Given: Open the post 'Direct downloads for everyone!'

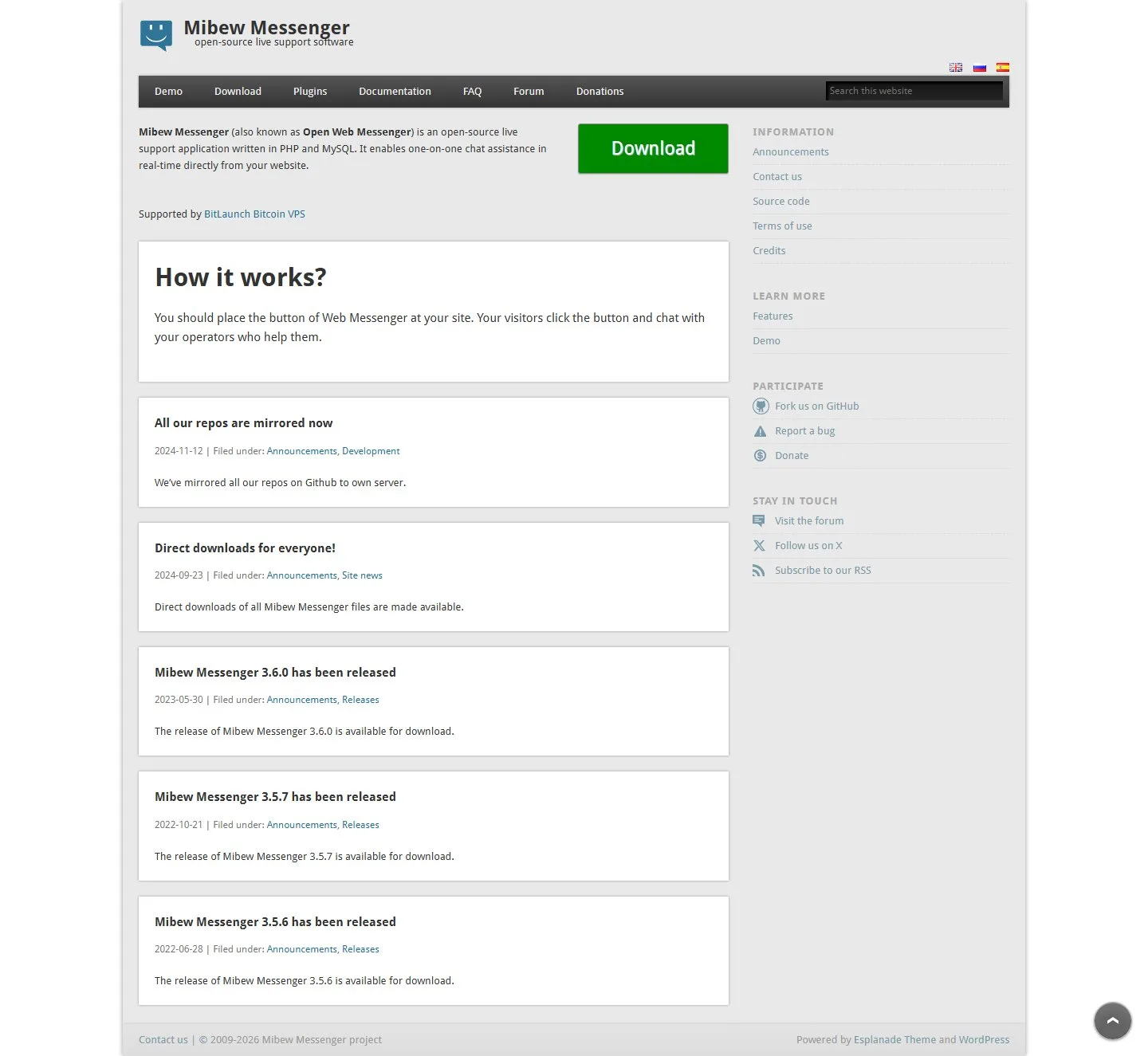Looking at the screenshot, I should click(245, 548).
